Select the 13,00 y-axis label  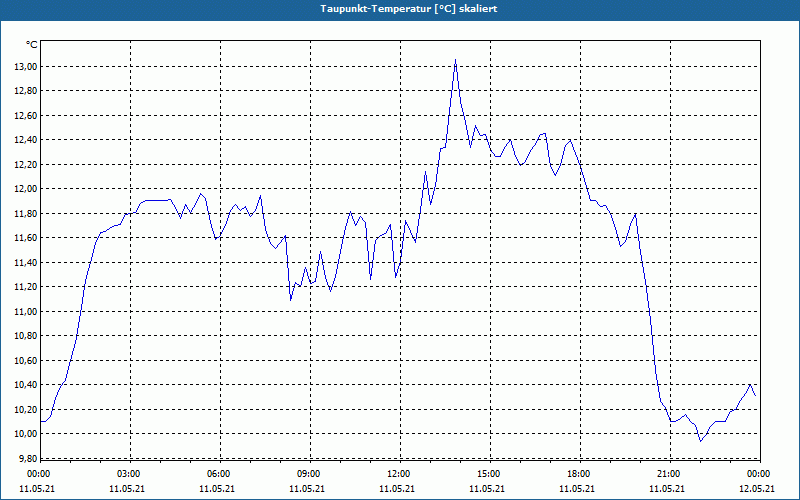pos(24,66)
